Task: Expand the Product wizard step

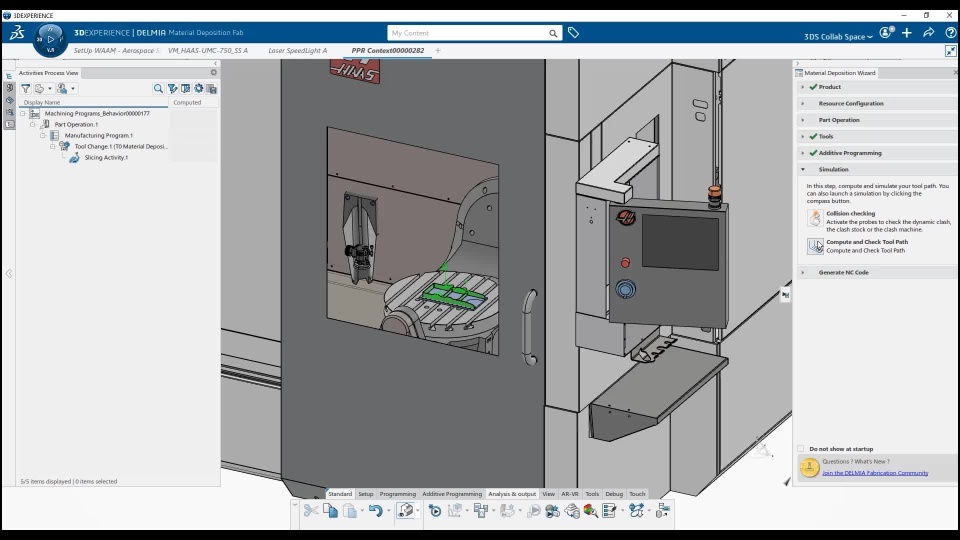Action: [803, 87]
